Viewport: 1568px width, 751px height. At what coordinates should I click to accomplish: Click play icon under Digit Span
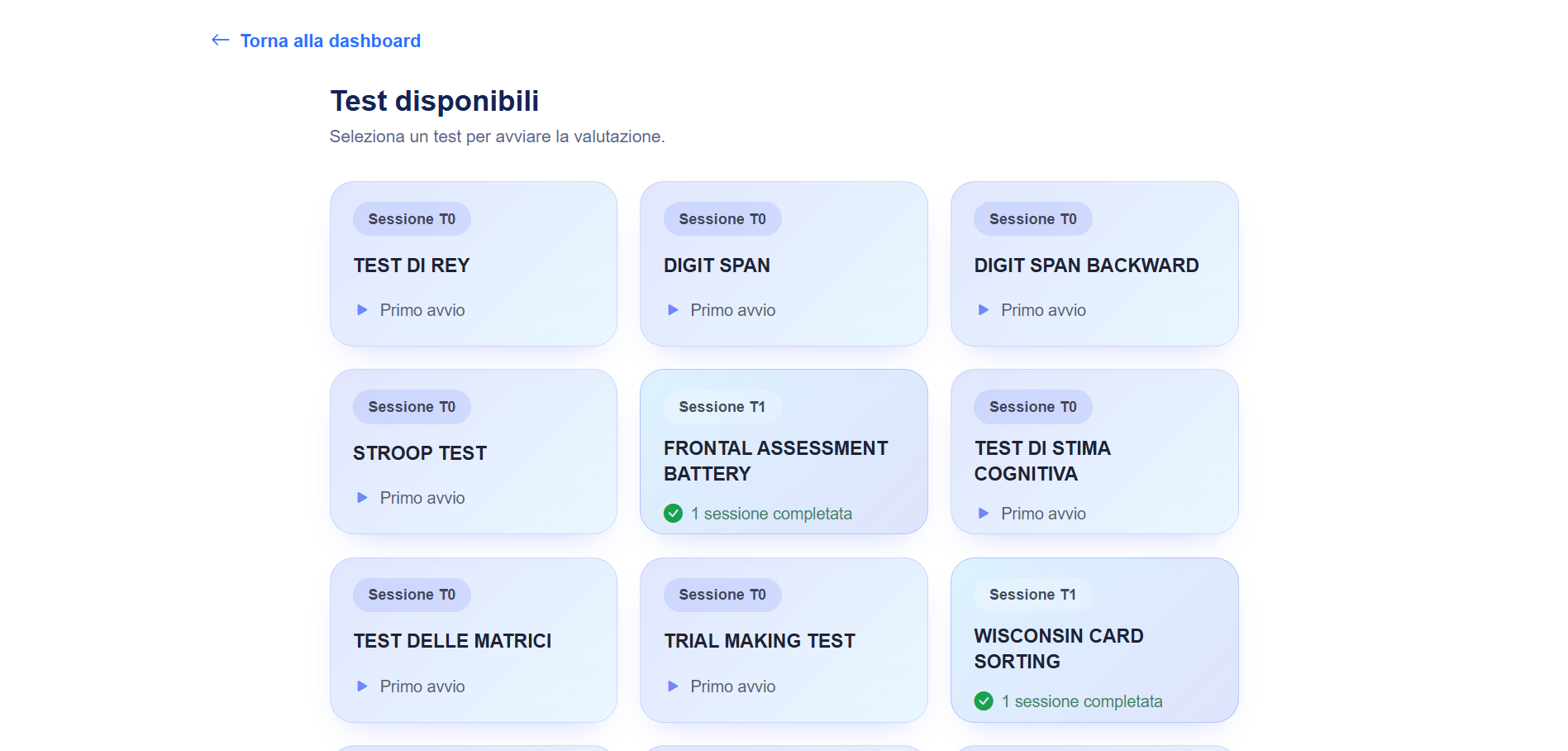pyautogui.click(x=673, y=310)
